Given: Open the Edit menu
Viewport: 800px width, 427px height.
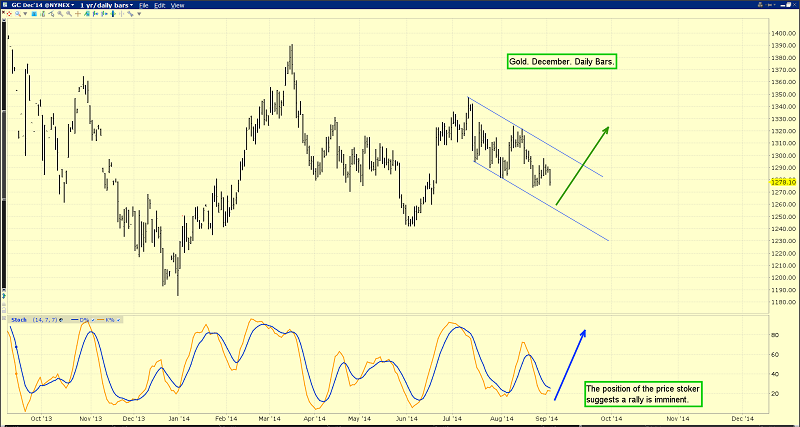Looking at the screenshot, I should click(160, 5).
